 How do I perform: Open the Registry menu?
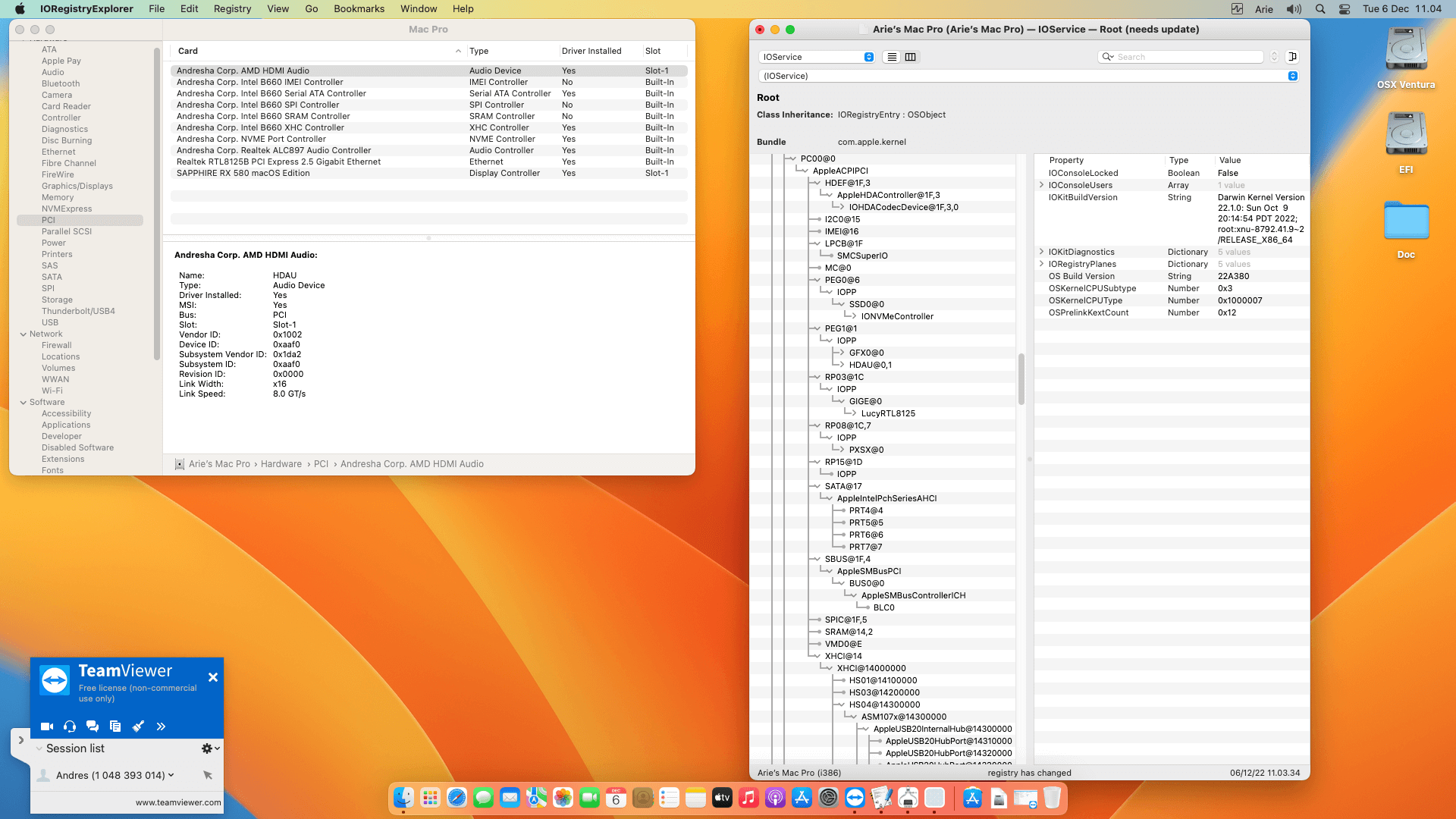pos(232,9)
